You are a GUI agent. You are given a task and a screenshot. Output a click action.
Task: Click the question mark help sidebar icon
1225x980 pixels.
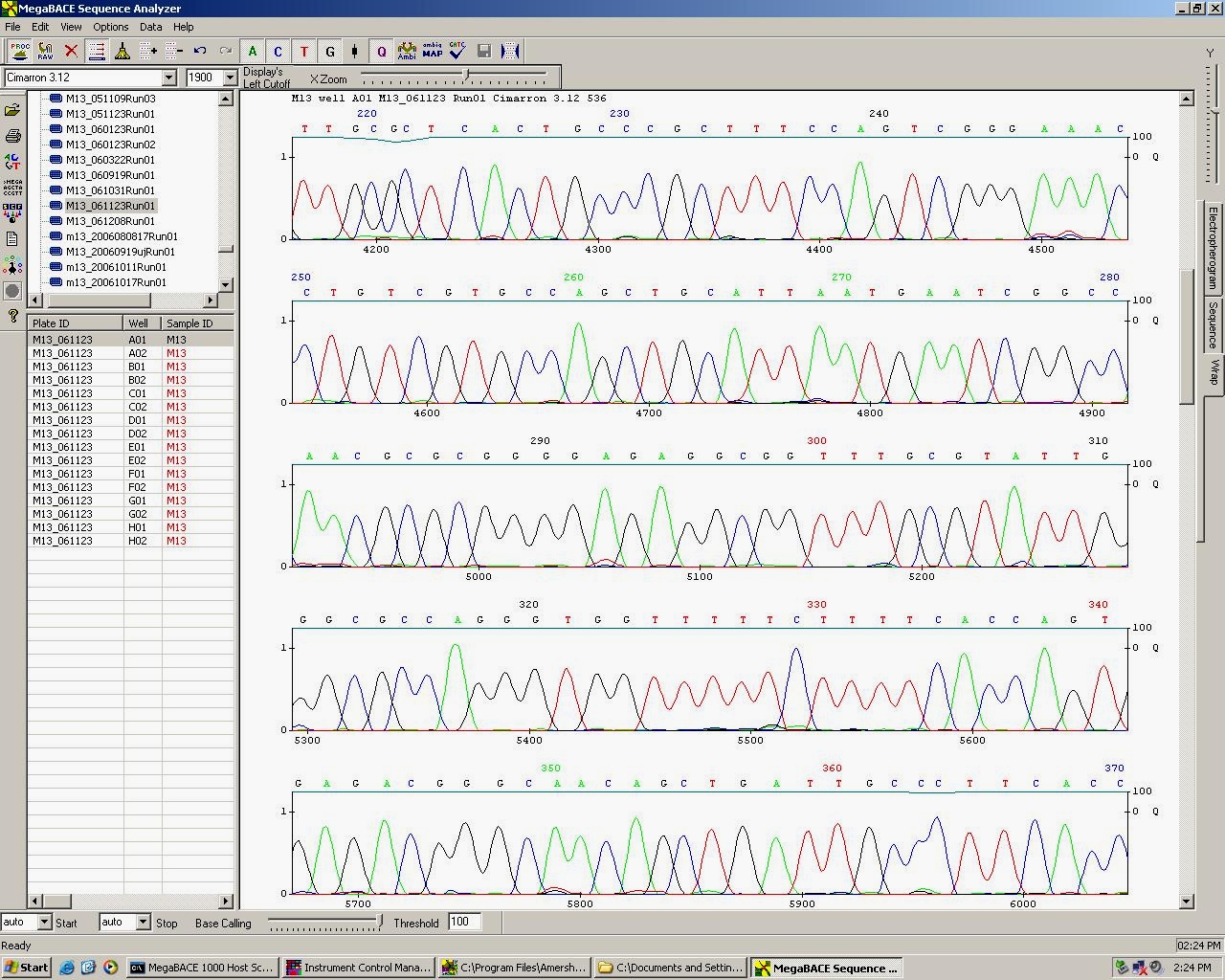click(x=12, y=315)
